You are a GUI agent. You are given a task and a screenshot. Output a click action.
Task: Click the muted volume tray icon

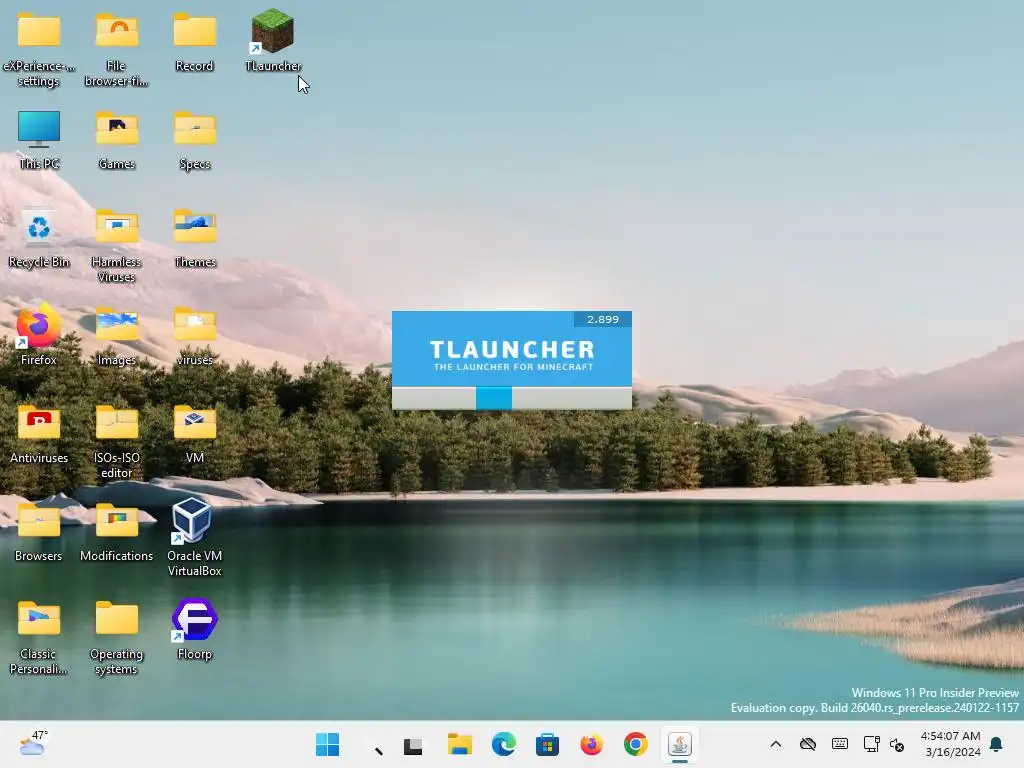897,744
